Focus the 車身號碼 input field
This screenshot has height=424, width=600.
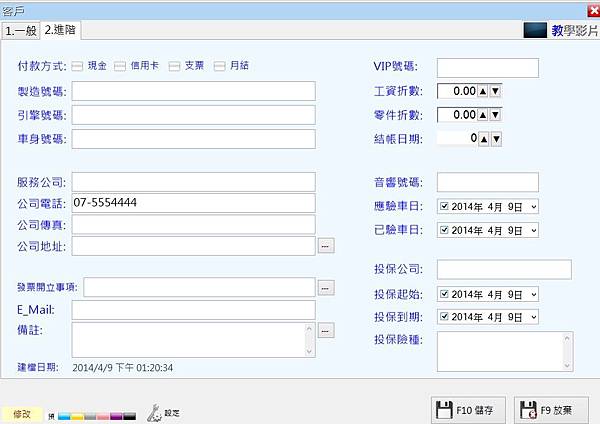[194, 139]
